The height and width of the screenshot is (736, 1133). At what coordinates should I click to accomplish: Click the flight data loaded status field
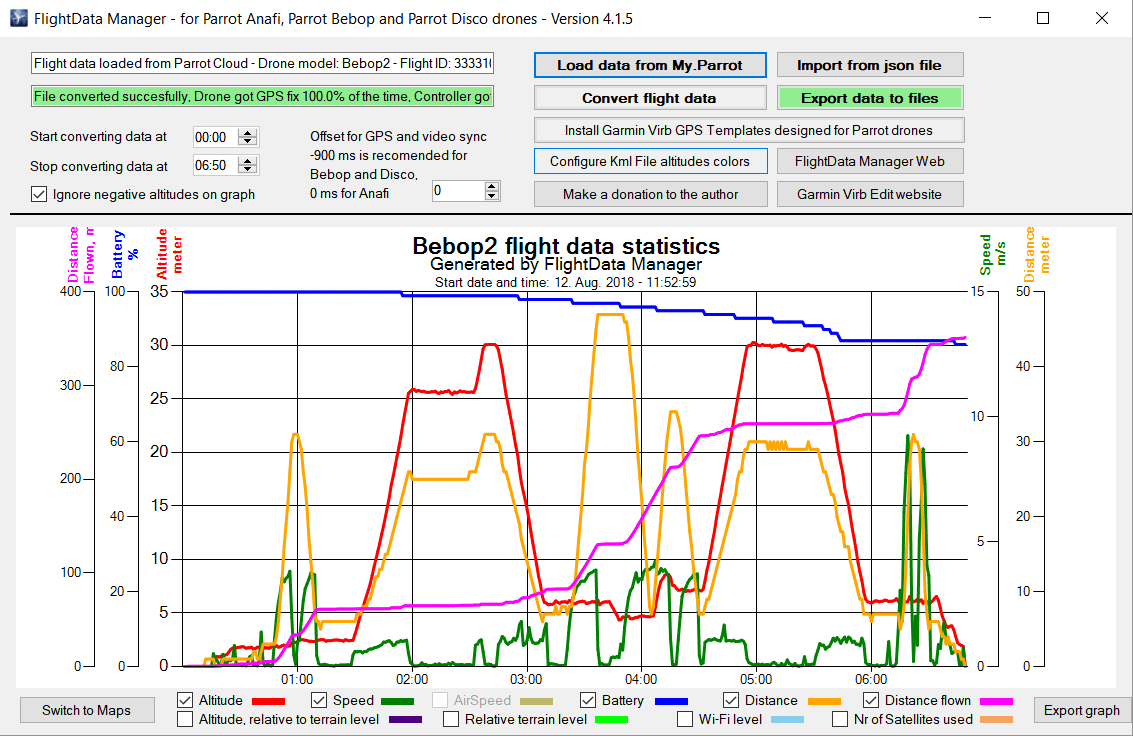pyautogui.click(x=262, y=64)
